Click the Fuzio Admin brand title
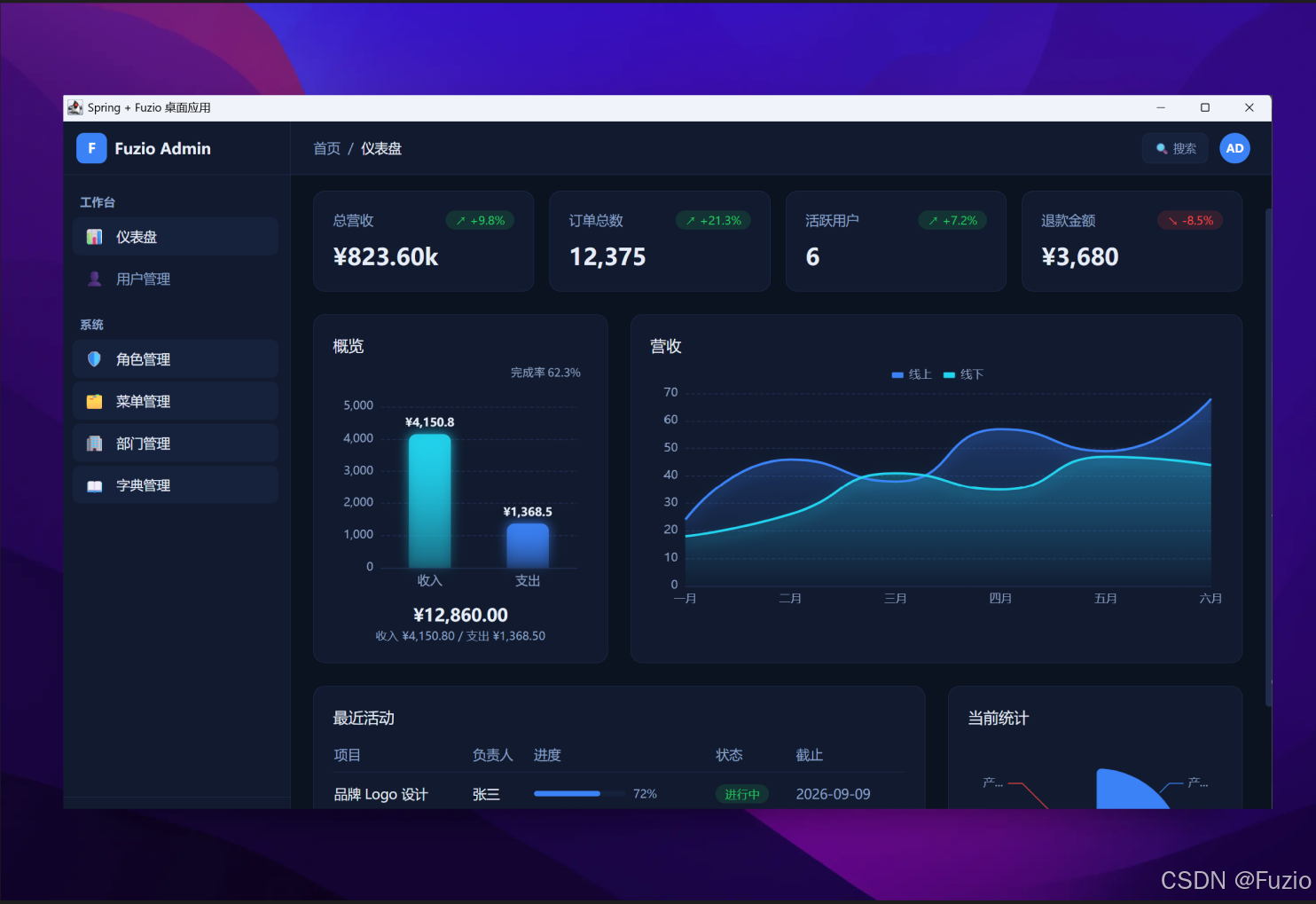Image resolution: width=1316 pixels, height=904 pixels. coord(163,148)
